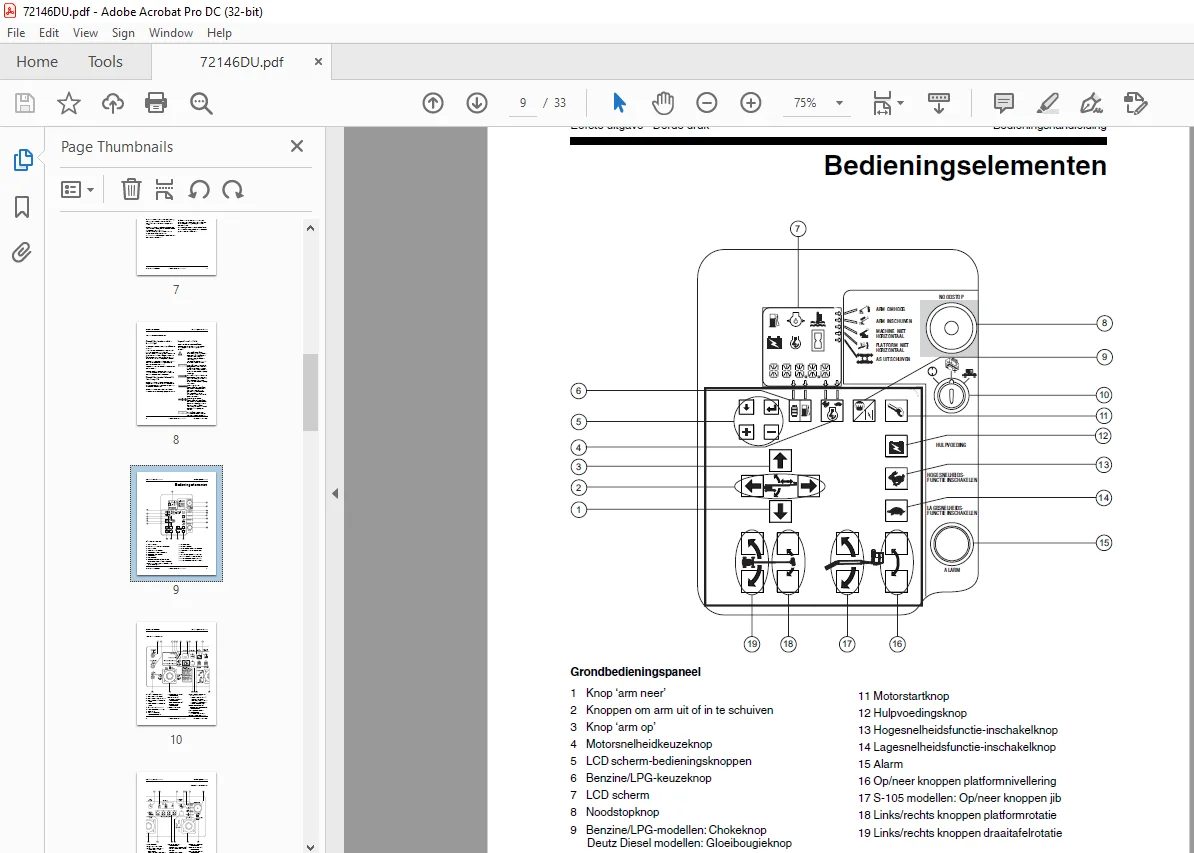Select the Highlight text pen tool
The width and height of the screenshot is (1194, 853).
(x=1048, y=103)
